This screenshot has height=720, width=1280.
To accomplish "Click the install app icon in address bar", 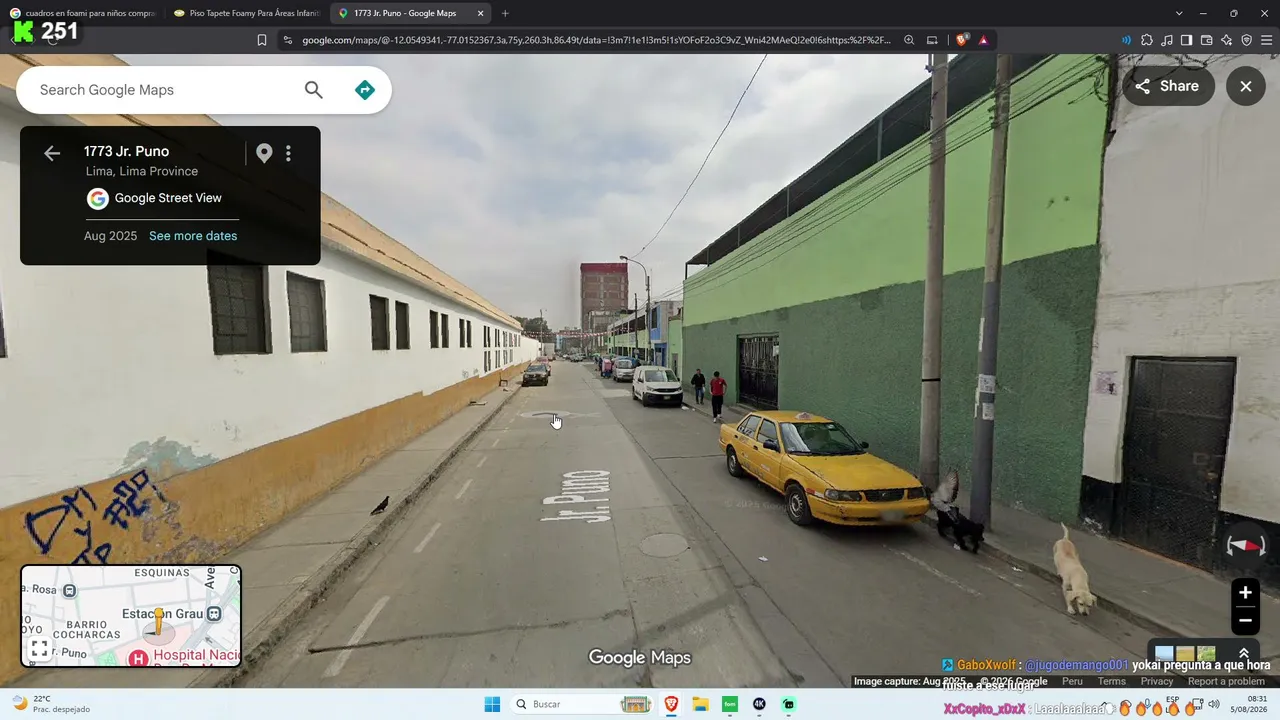I will pyautogui.click(x=932, y=40).
